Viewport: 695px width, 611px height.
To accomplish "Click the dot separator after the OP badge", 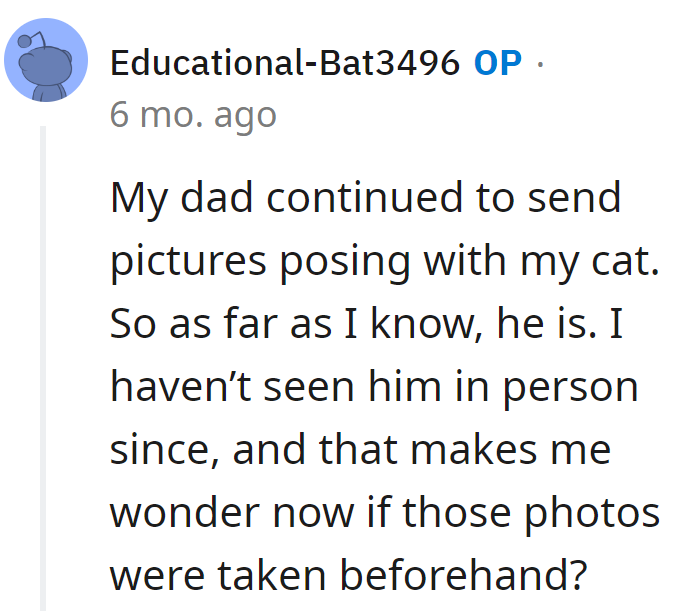I will click(x=541, y=64).
